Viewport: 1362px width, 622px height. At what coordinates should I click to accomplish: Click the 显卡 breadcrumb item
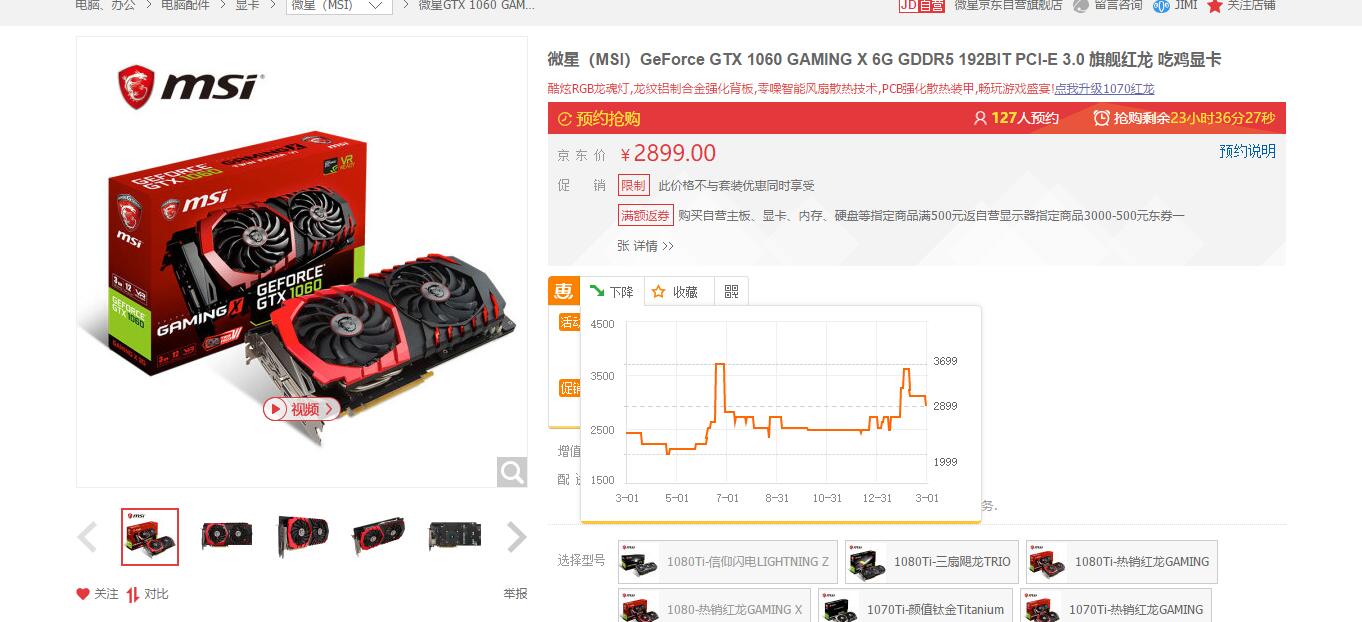(247, 5)
